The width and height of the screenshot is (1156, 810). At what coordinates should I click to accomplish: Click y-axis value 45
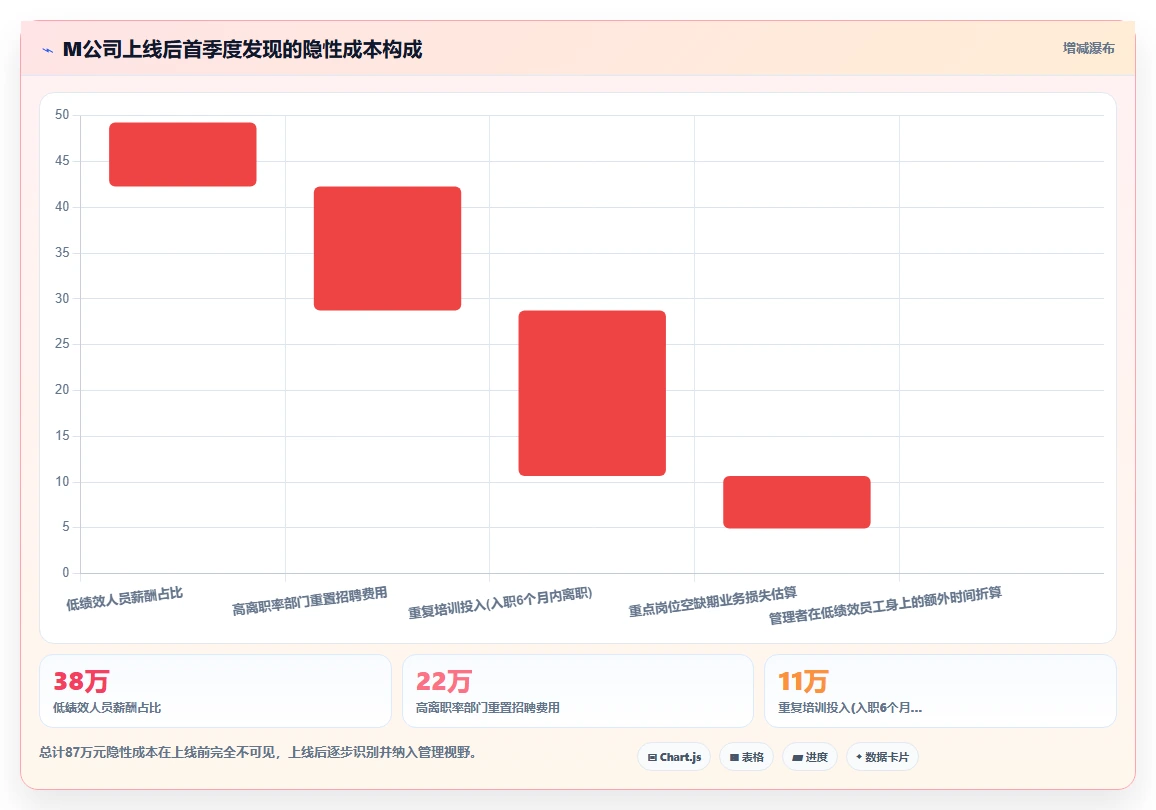coord(62,161)
